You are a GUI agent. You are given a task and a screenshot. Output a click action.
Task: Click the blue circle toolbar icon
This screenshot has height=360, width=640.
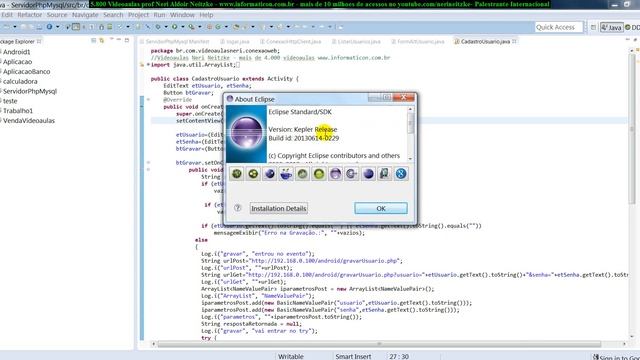pos(49,27)
